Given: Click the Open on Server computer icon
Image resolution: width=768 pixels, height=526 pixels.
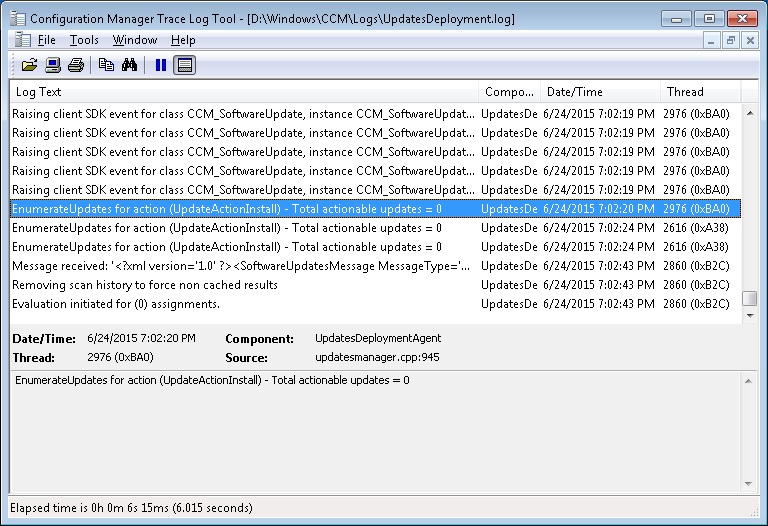Looking at the screenshot, I should click(53, 66).
